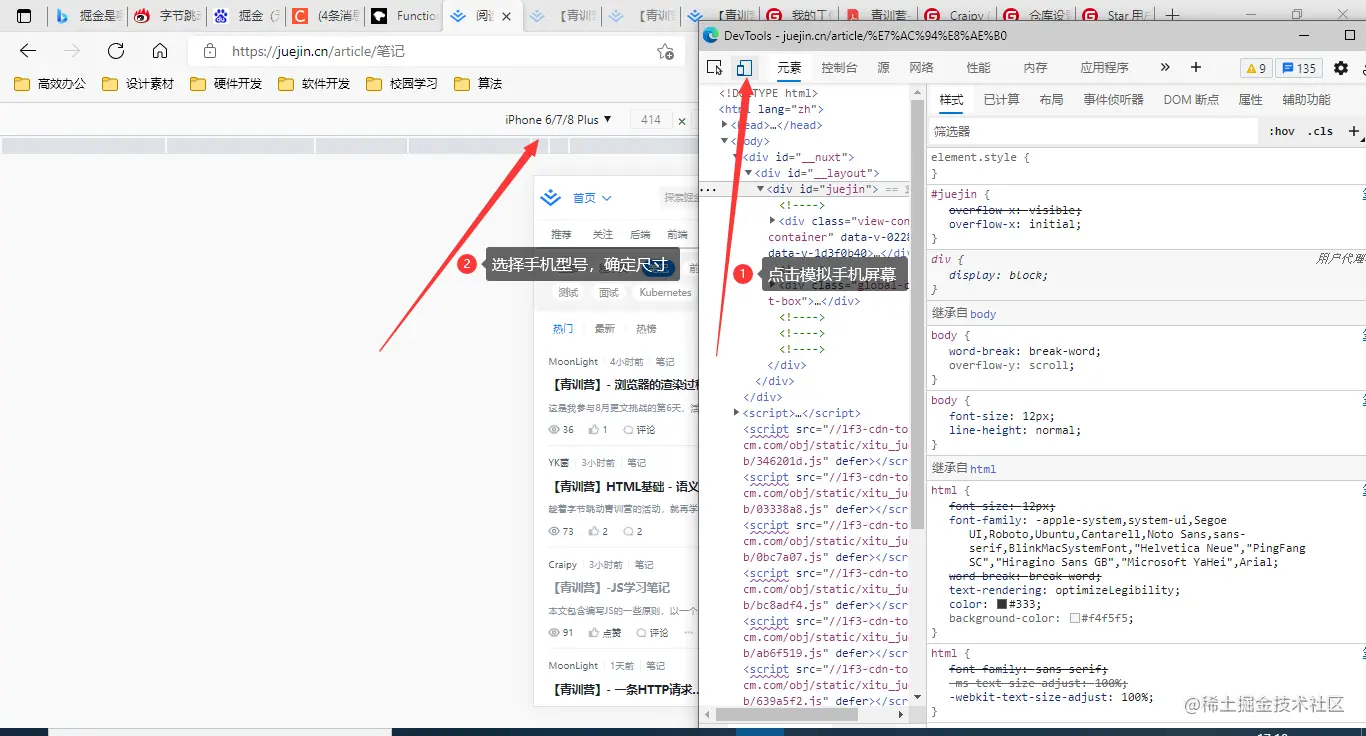This screenshot has height=736, width=1366.
Task: Click the new style rule plus icon
Action: tap(1354, 131)
